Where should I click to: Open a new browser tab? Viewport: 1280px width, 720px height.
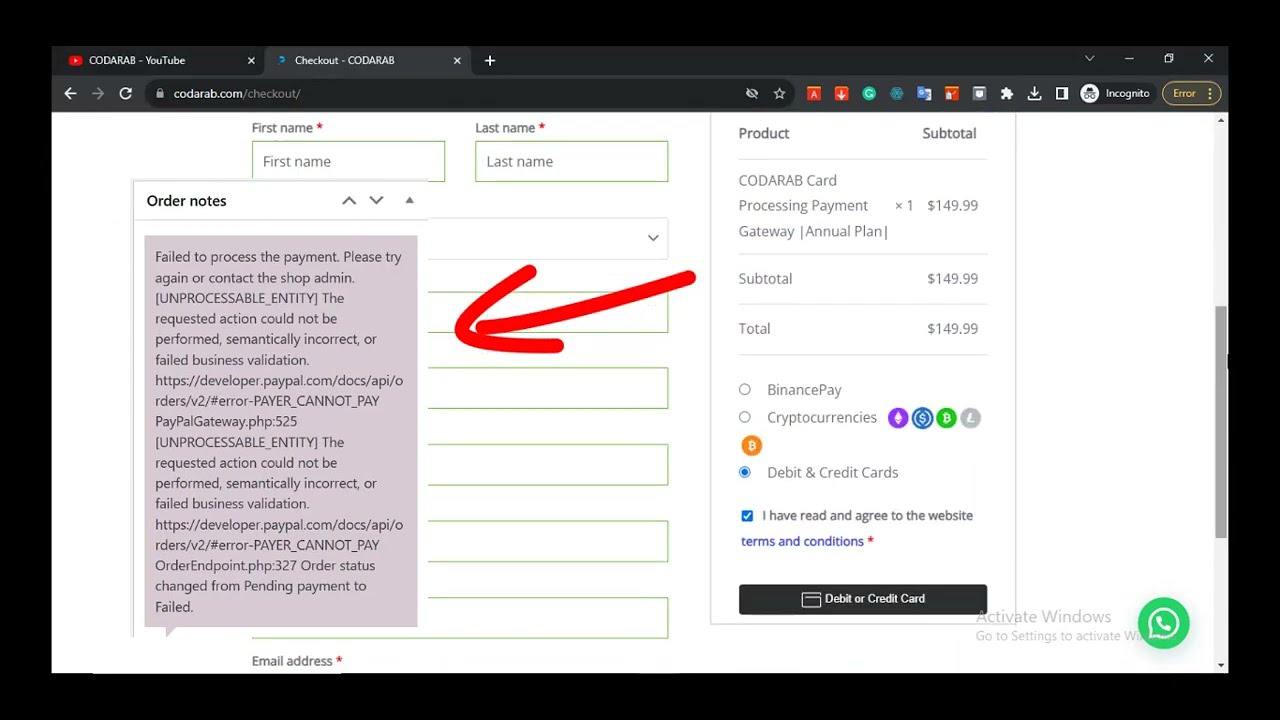click(490, 60)
